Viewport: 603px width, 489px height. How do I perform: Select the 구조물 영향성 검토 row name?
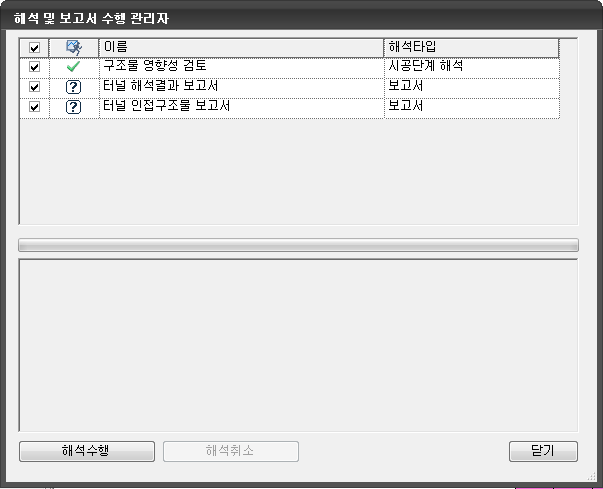155,66
